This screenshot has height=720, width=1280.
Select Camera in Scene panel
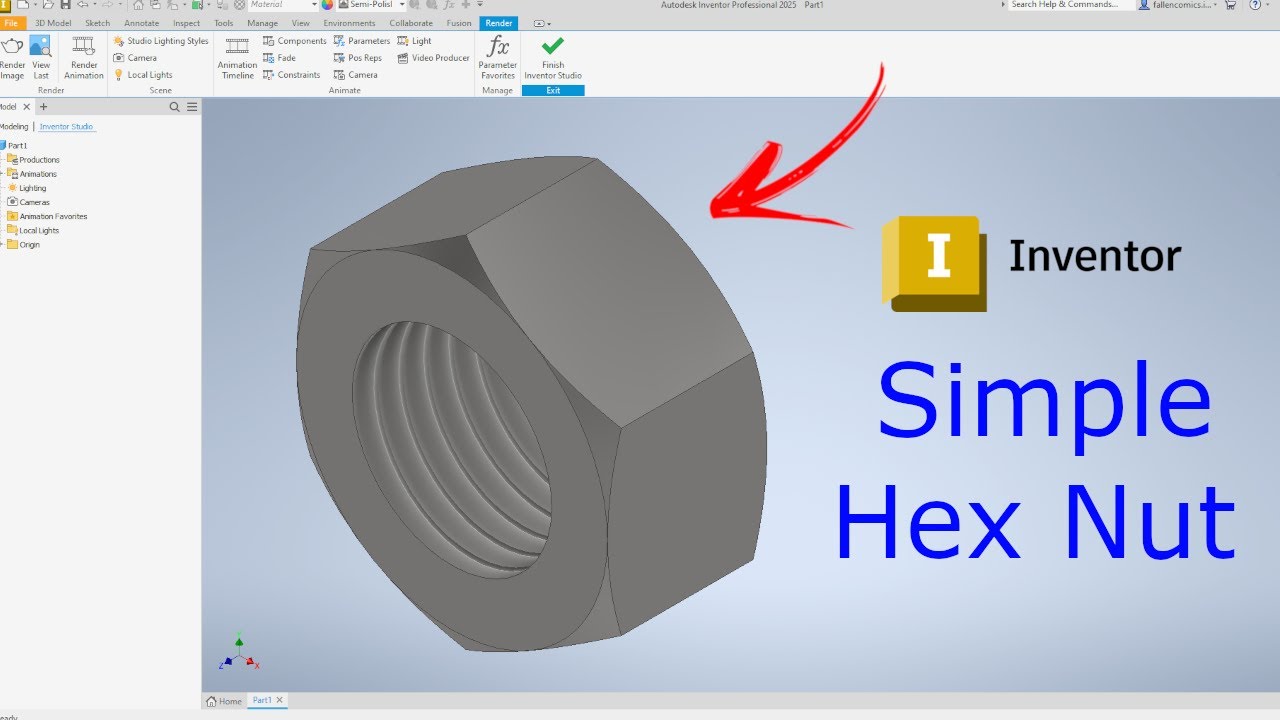(135, 58)
